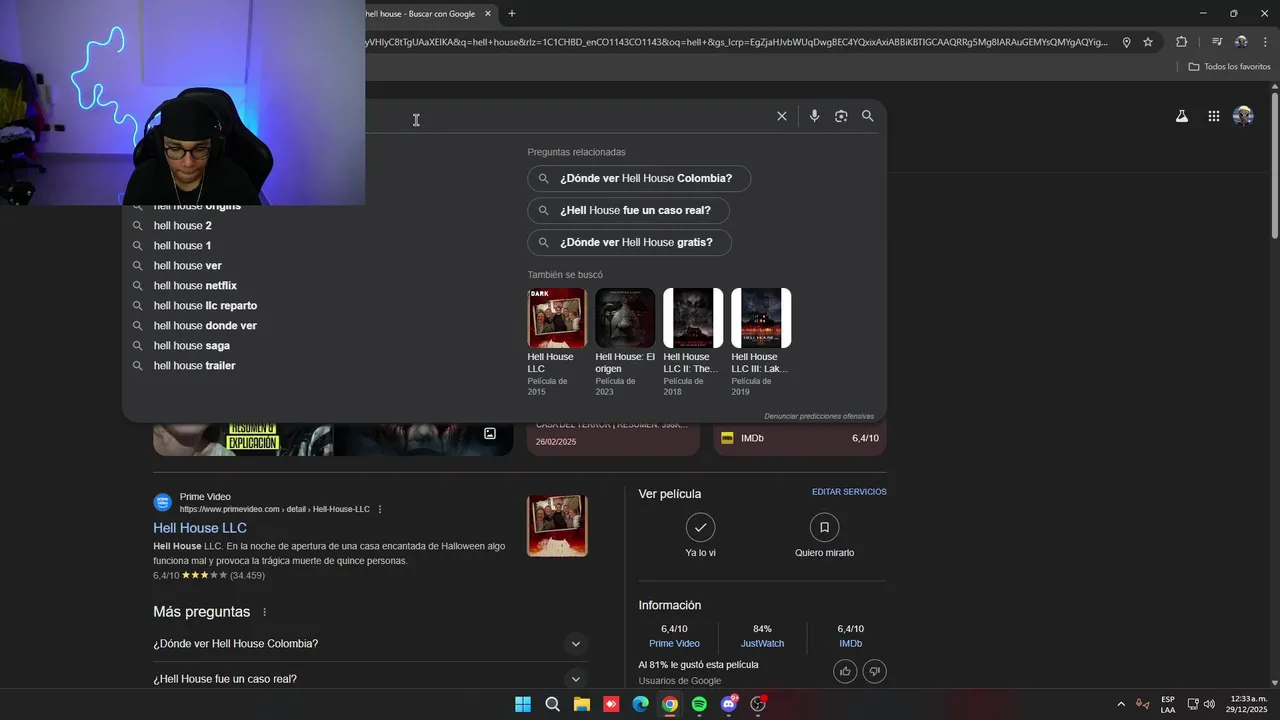Image resolution: width=1280 pixels, height=720 pixels.
Task: Open File Explorer from the taskbar
Action: [582, 704]
